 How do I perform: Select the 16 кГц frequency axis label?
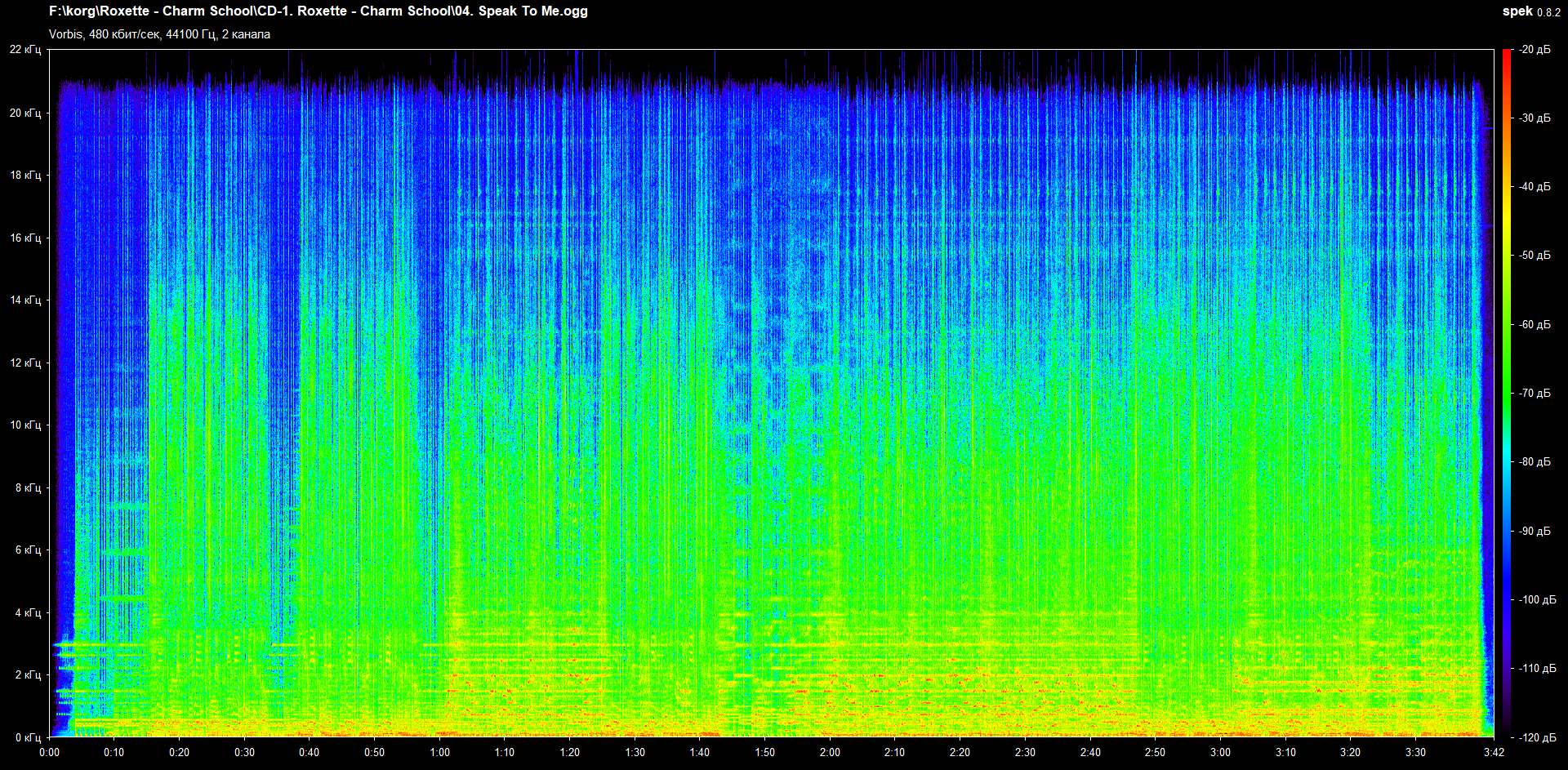click(25, 238)
